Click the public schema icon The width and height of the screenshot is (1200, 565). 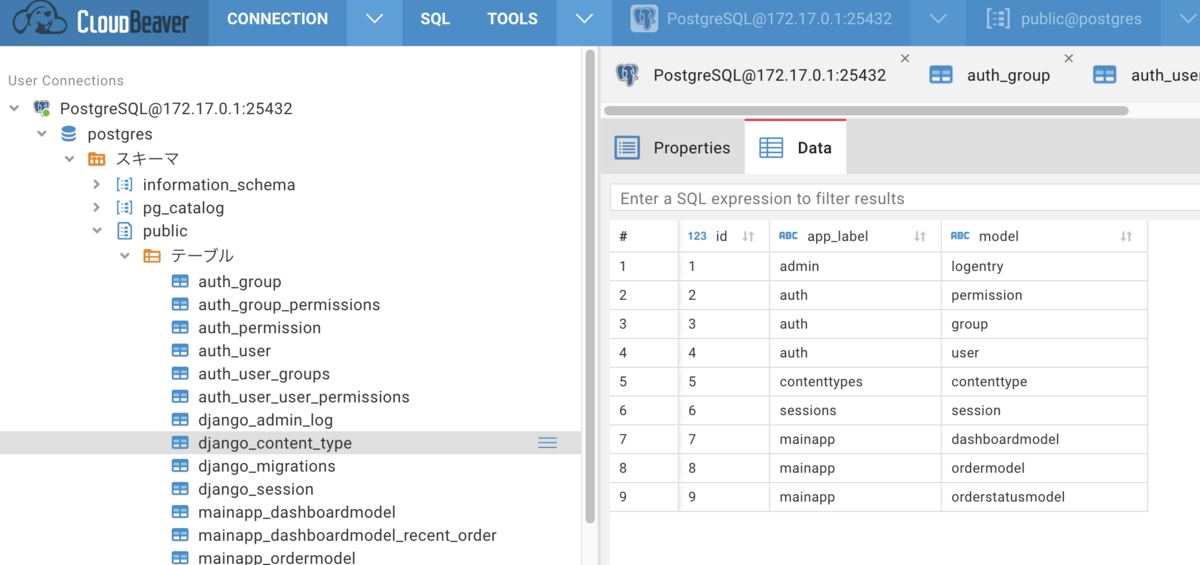tap(124, 231)
